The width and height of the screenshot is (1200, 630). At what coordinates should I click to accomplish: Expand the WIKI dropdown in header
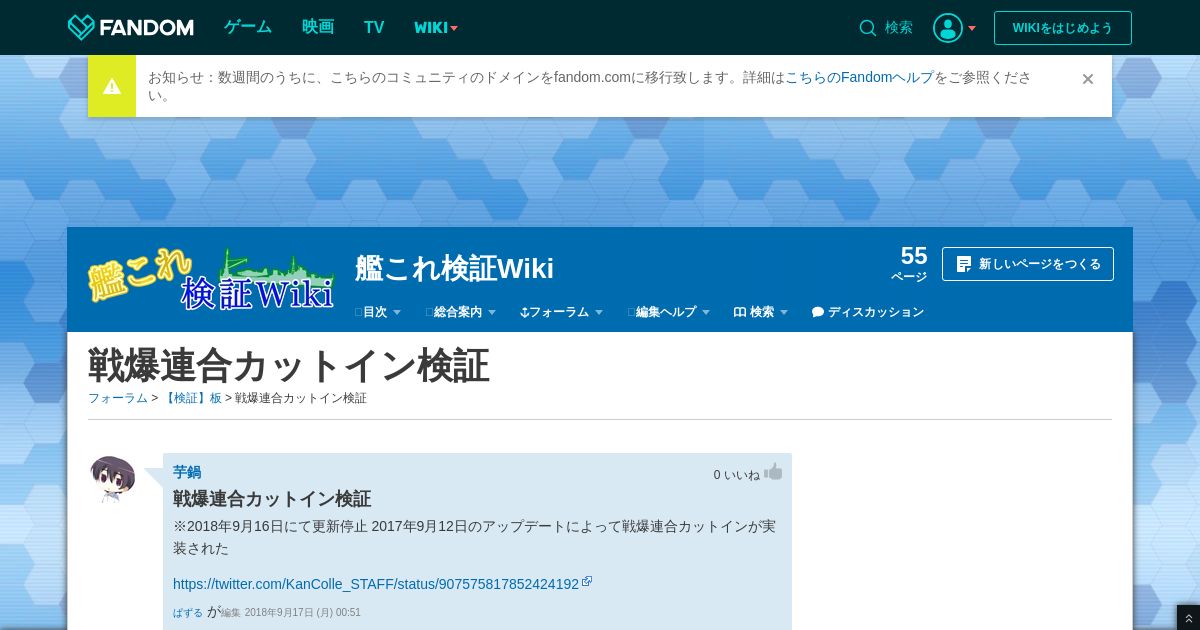(x=436, y=28)
